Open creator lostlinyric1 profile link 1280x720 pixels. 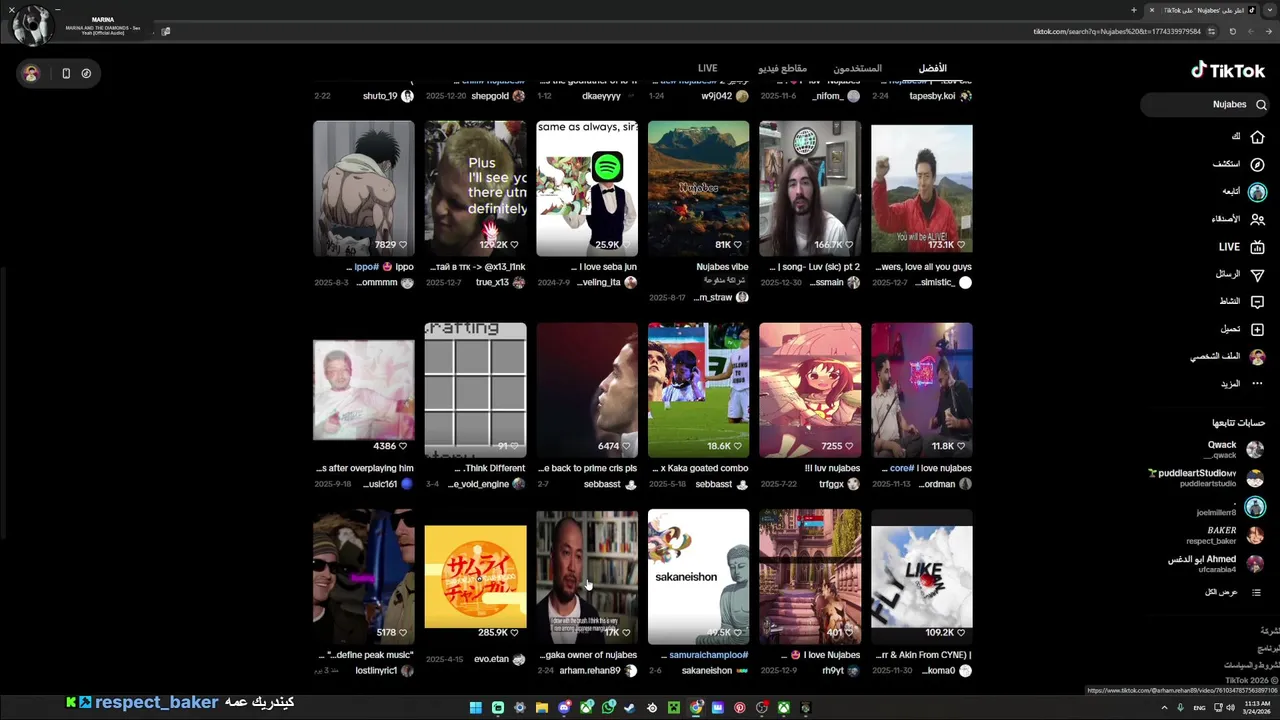pos(376,671)
